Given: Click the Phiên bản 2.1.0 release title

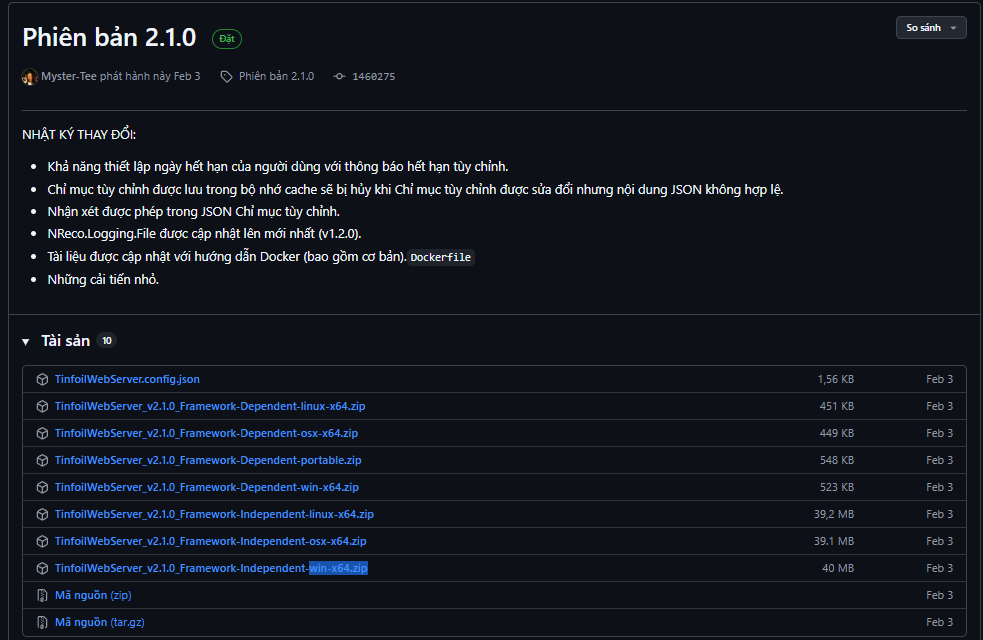Looking at the screenshot, I should [109, 36].
